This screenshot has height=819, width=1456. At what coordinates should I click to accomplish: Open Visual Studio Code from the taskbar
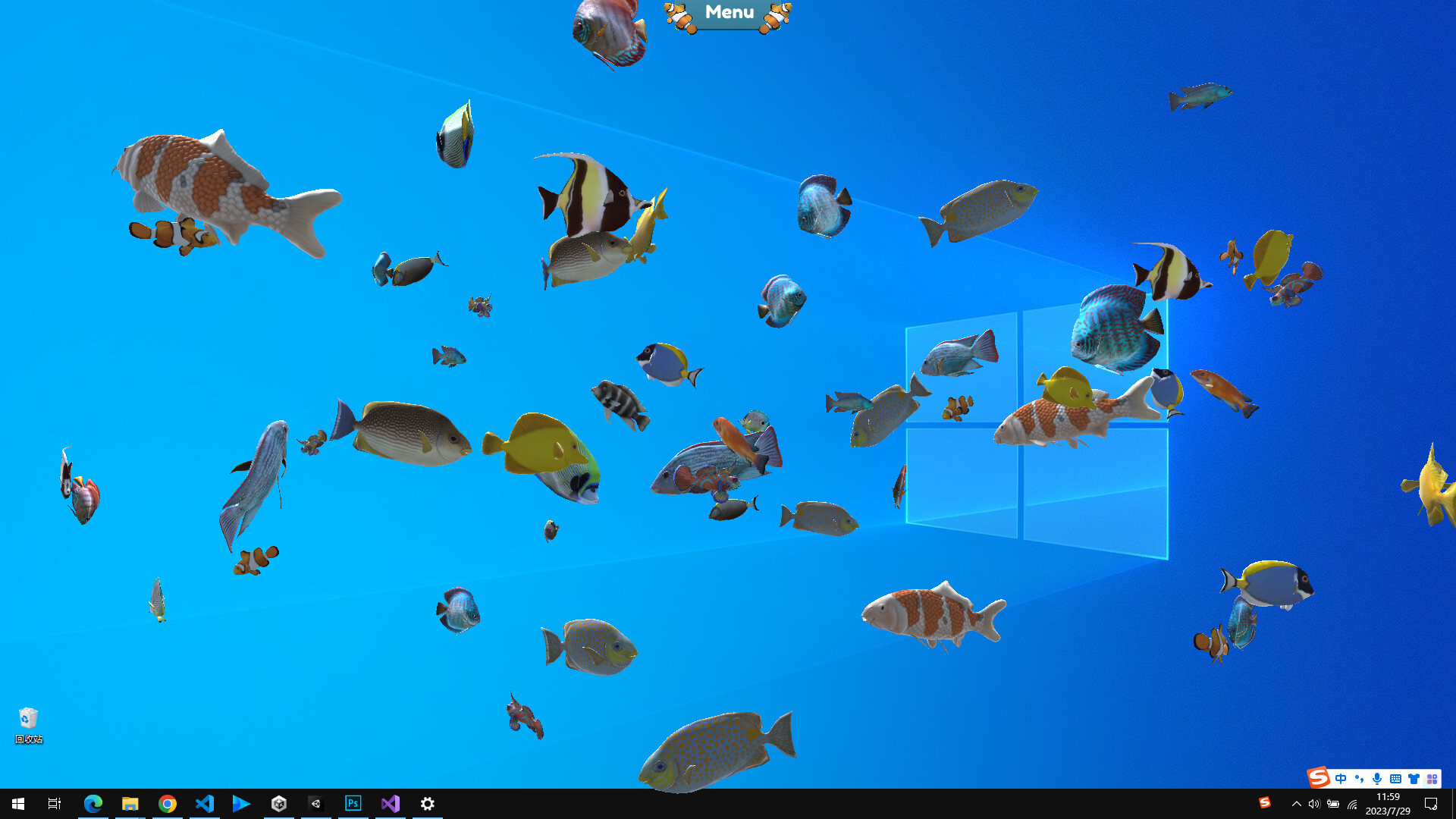pyautogui.click(x=203, y=803)
